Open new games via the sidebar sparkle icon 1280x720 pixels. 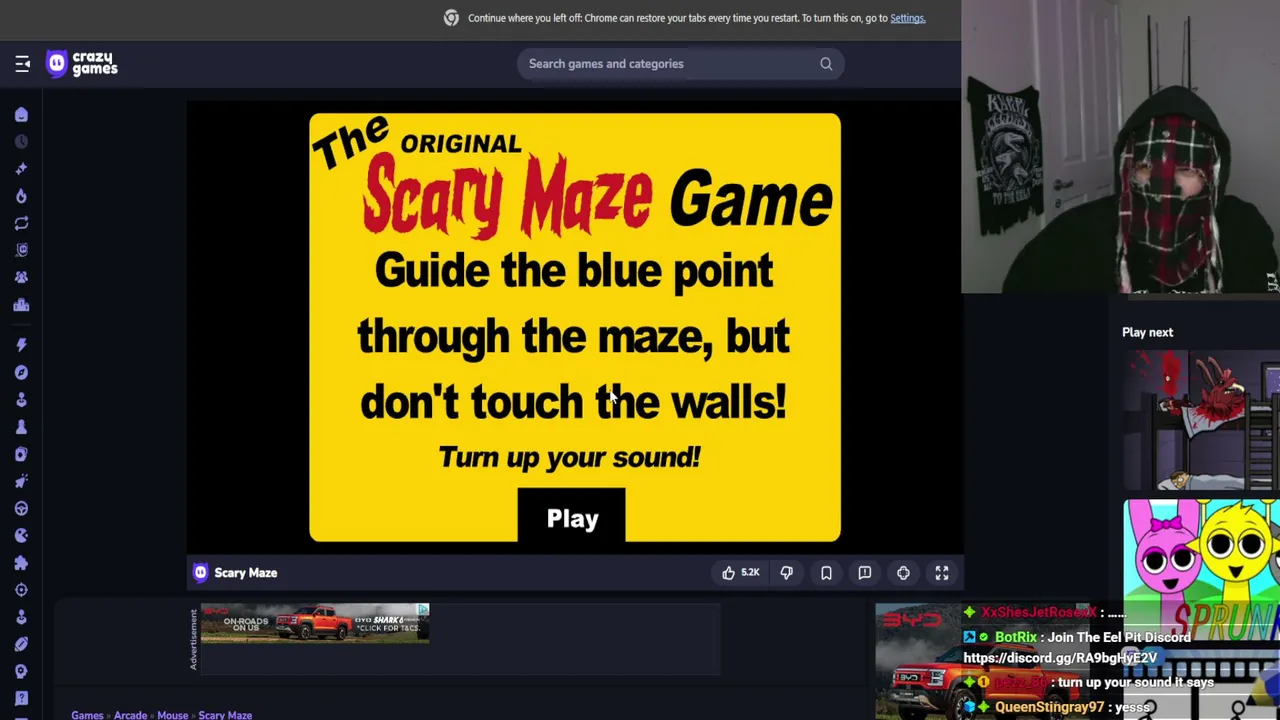pos(21,169)
